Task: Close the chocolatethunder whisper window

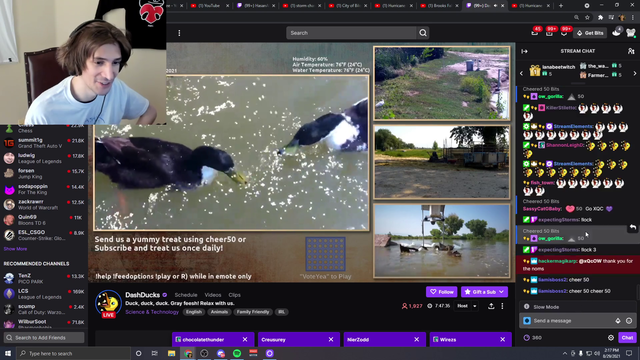Action: [x=245, y=340]
